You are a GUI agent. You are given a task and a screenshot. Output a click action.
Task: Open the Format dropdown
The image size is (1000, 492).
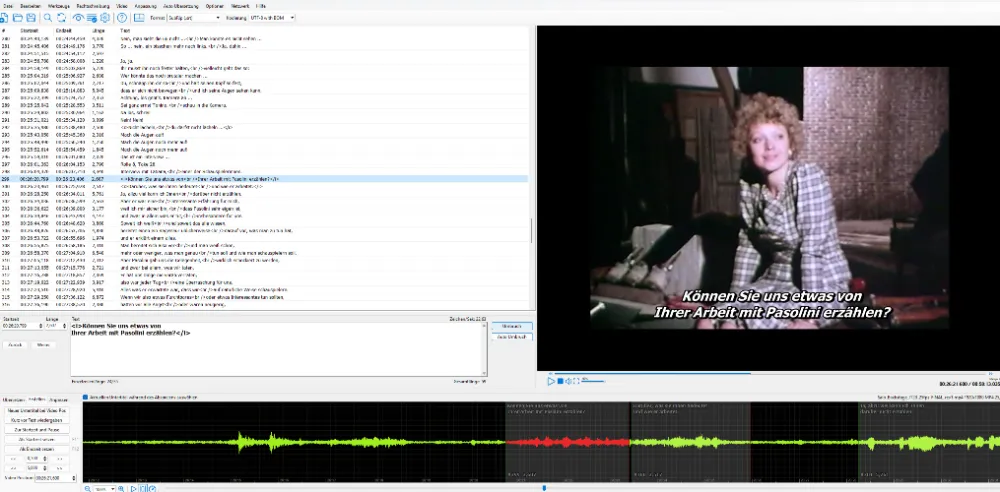pyautogui.click(x=194, y=18)
